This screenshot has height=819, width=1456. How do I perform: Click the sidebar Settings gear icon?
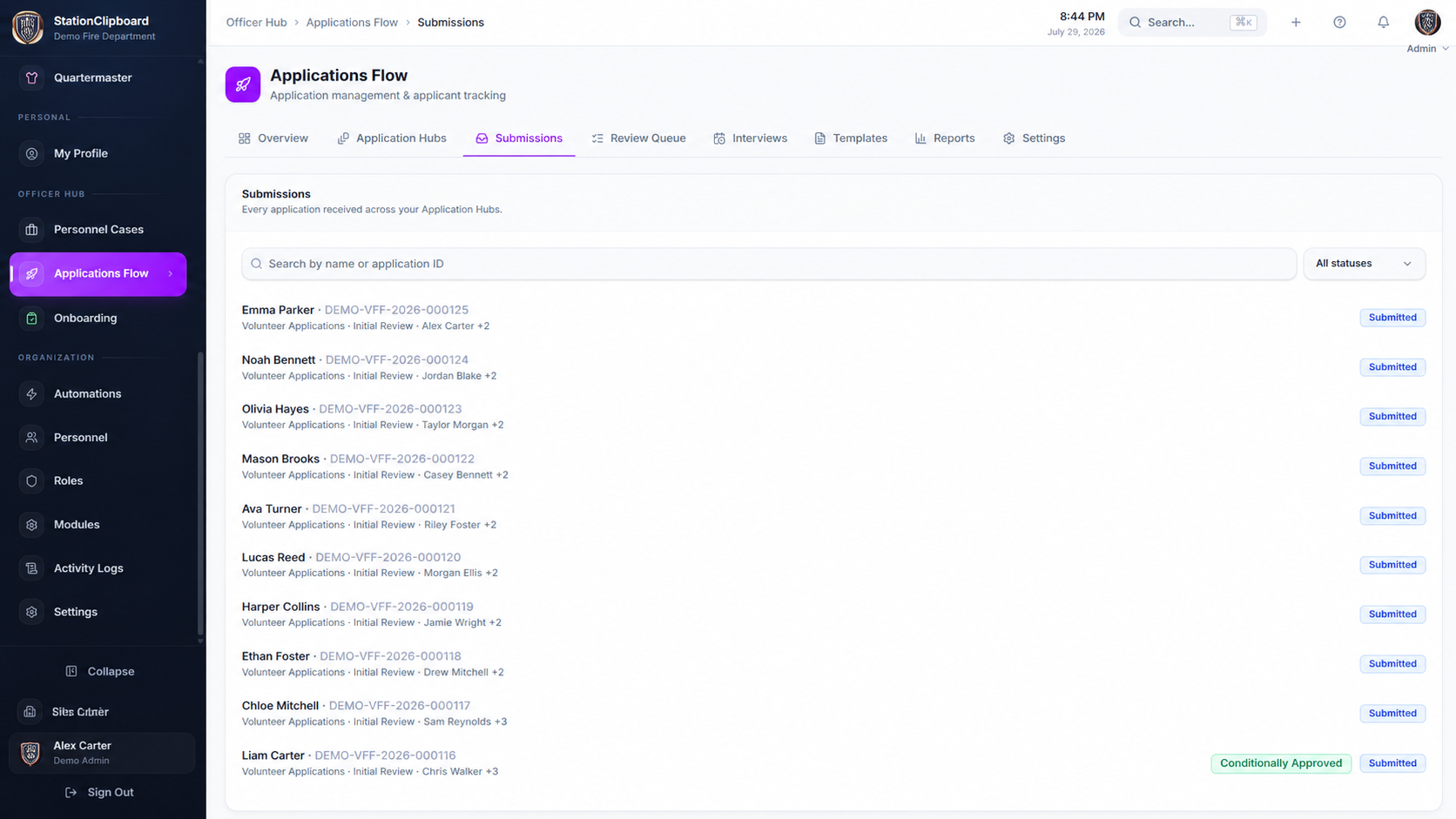31,612
